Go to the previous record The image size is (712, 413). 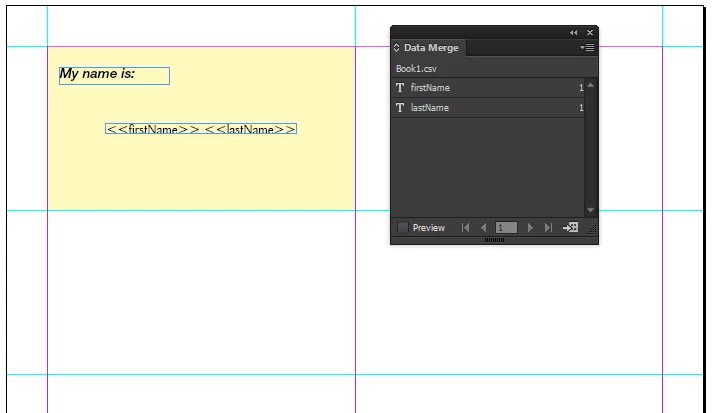[x=484, y=227]
